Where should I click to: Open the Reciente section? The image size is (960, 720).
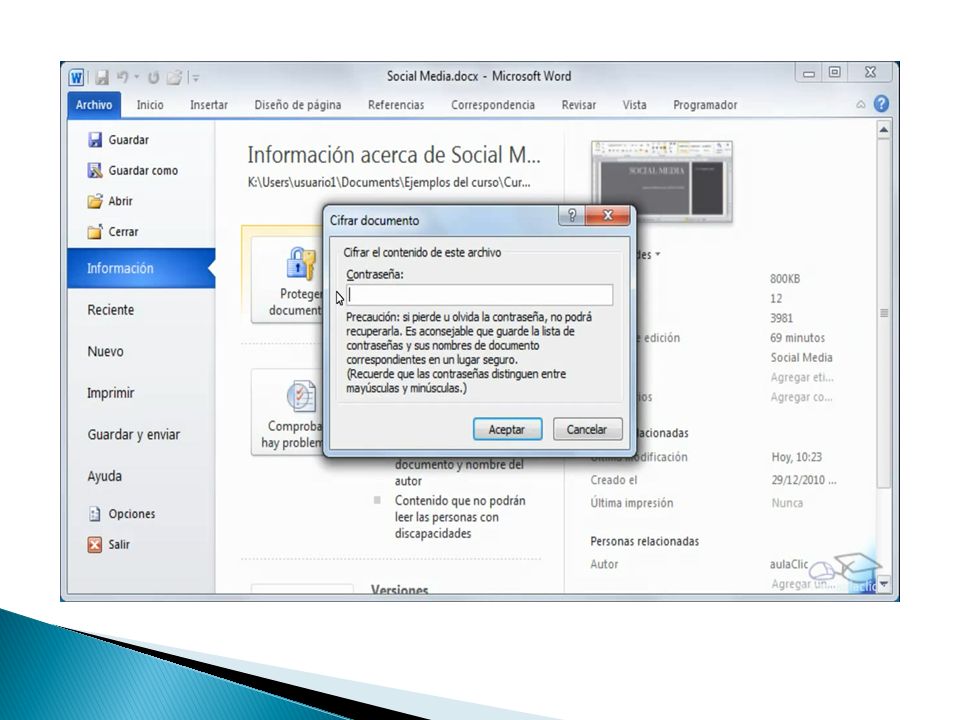pos(111,310)
